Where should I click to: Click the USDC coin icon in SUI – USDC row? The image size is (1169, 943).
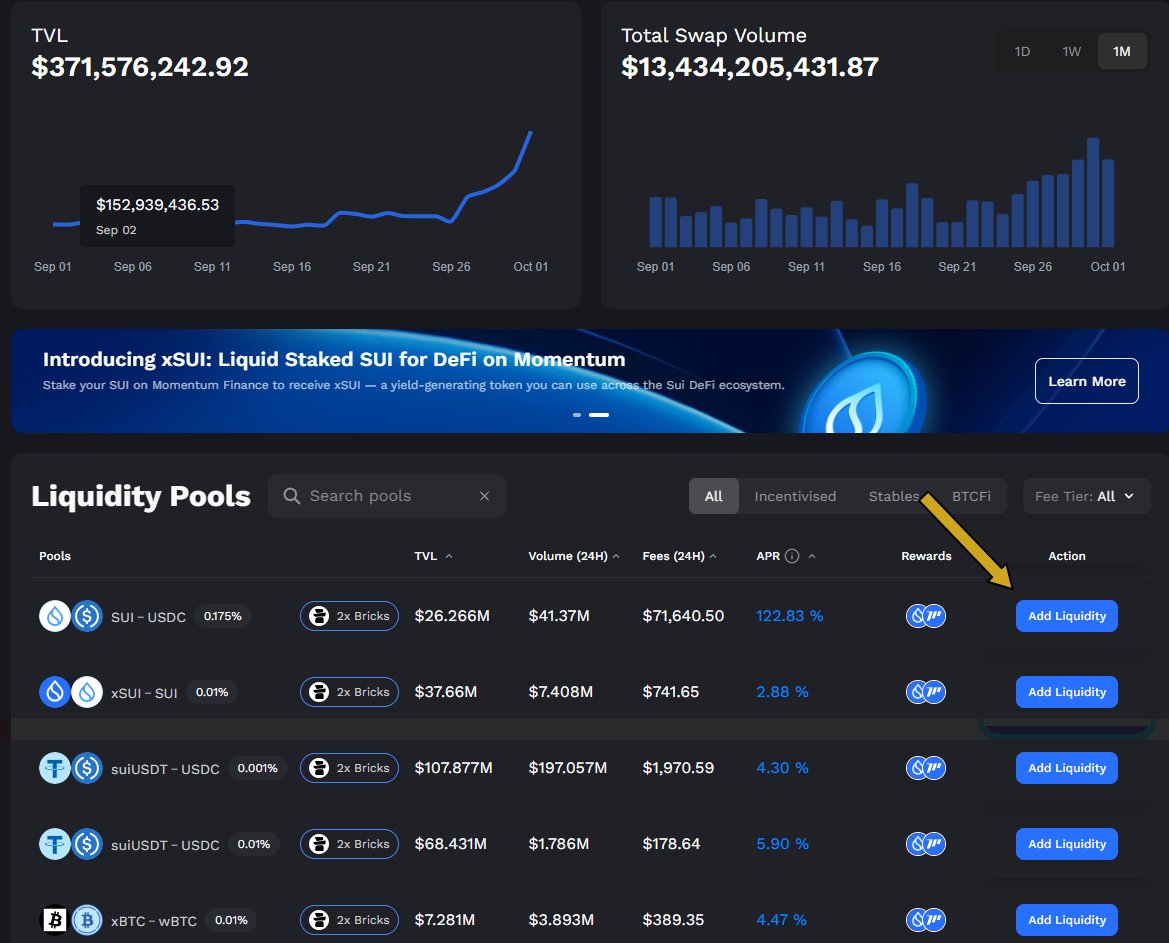point(87,616)
